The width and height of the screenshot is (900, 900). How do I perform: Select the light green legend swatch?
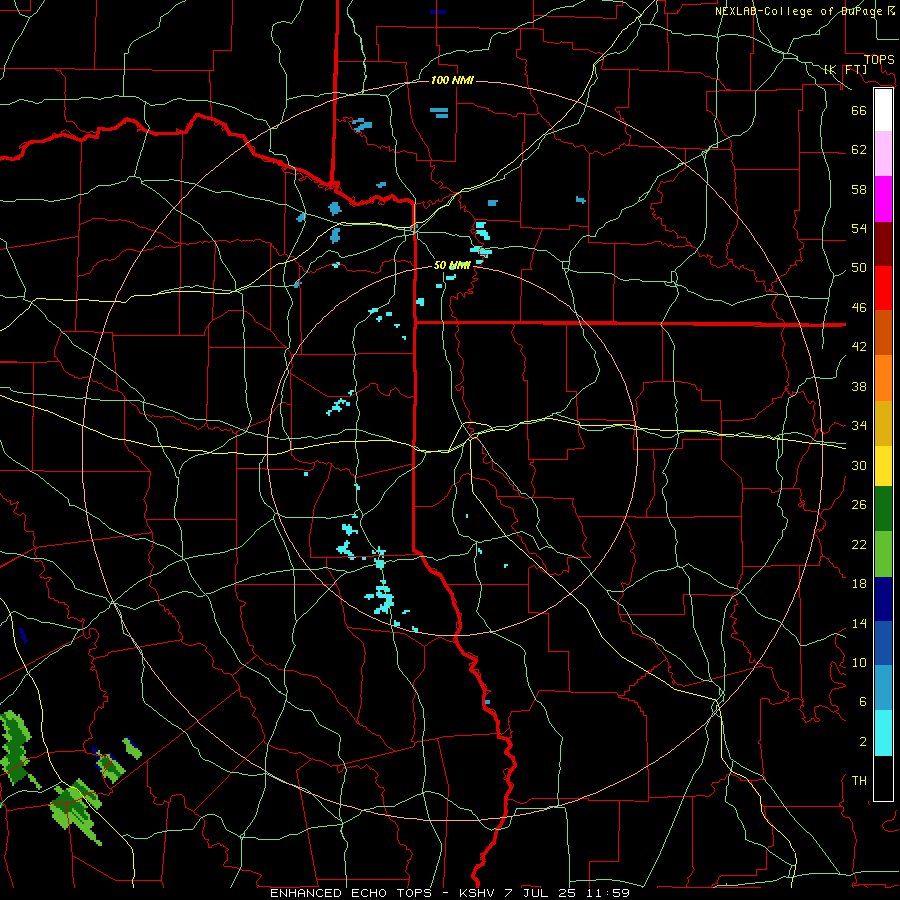click(883, 554)
